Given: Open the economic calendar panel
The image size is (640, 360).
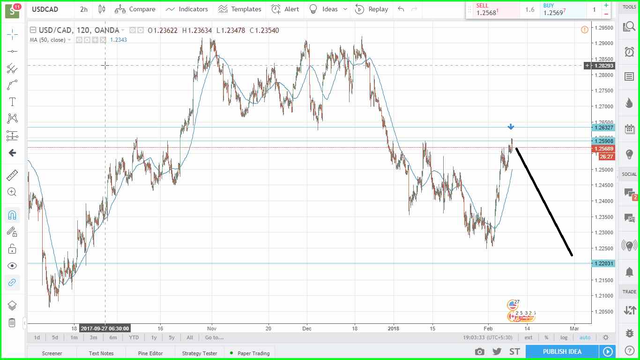Looking at the screenshot, I should [629, 129].
